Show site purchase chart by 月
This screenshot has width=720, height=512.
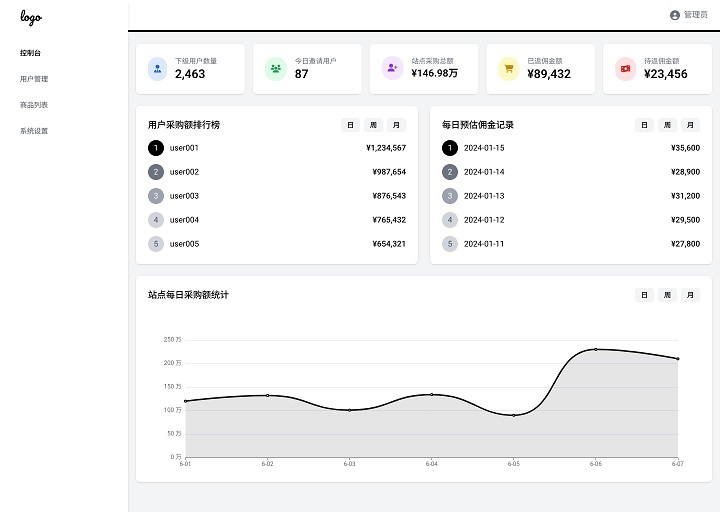(x=690, y=295)
